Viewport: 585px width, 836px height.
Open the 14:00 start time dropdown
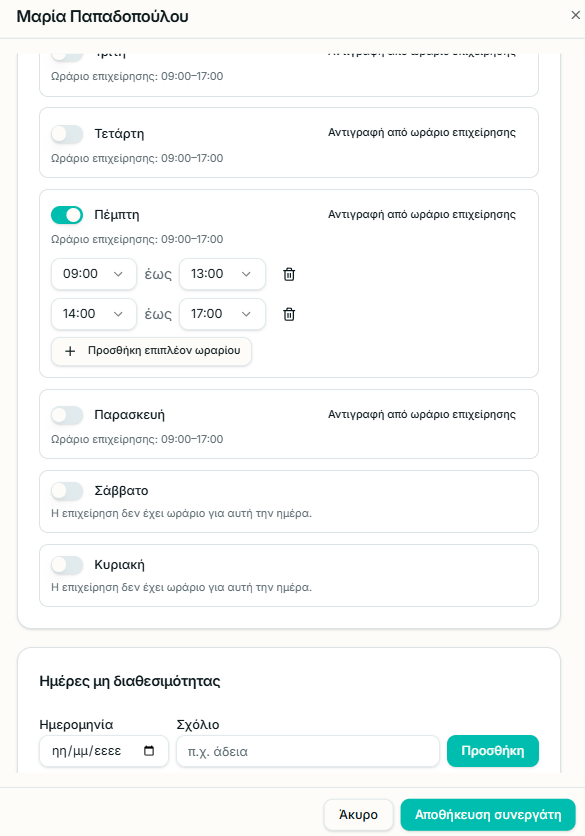pos(94,314)
